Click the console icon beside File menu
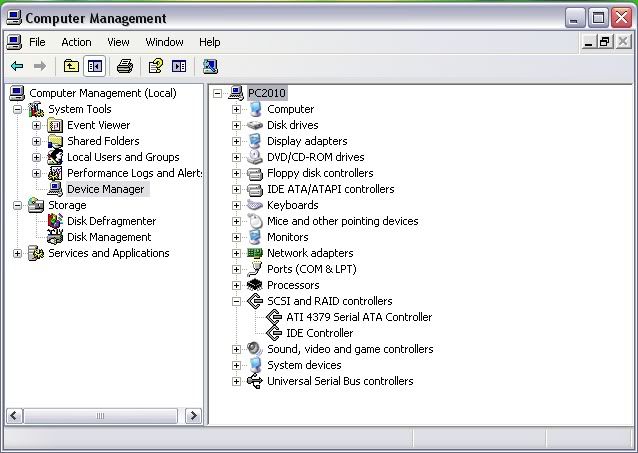This screenshot has width=638, height=453. (x=14, y=42)
